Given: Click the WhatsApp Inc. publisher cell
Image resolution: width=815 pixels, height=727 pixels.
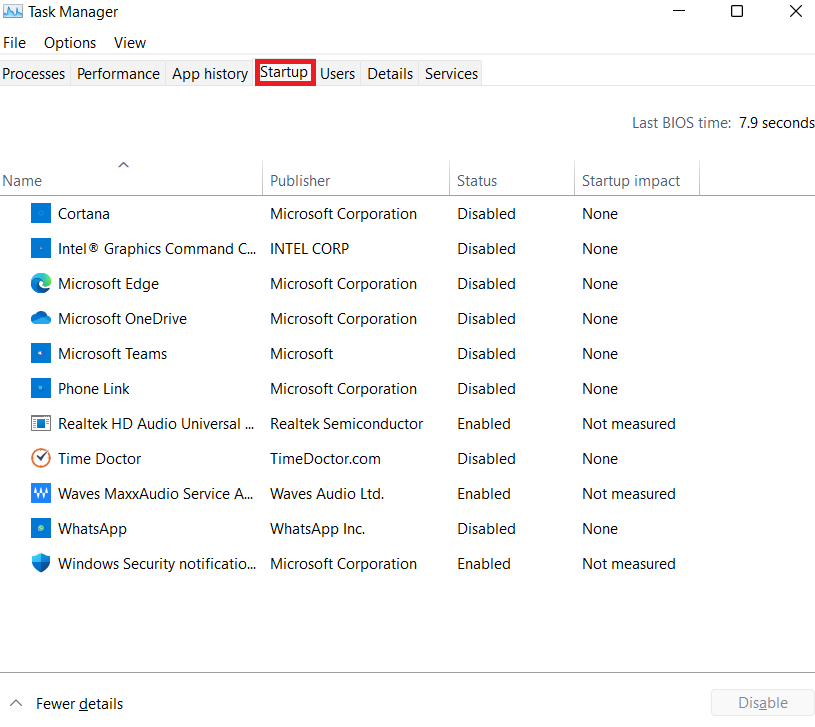Looking at the screenshot, I should [x=318, y=529].
